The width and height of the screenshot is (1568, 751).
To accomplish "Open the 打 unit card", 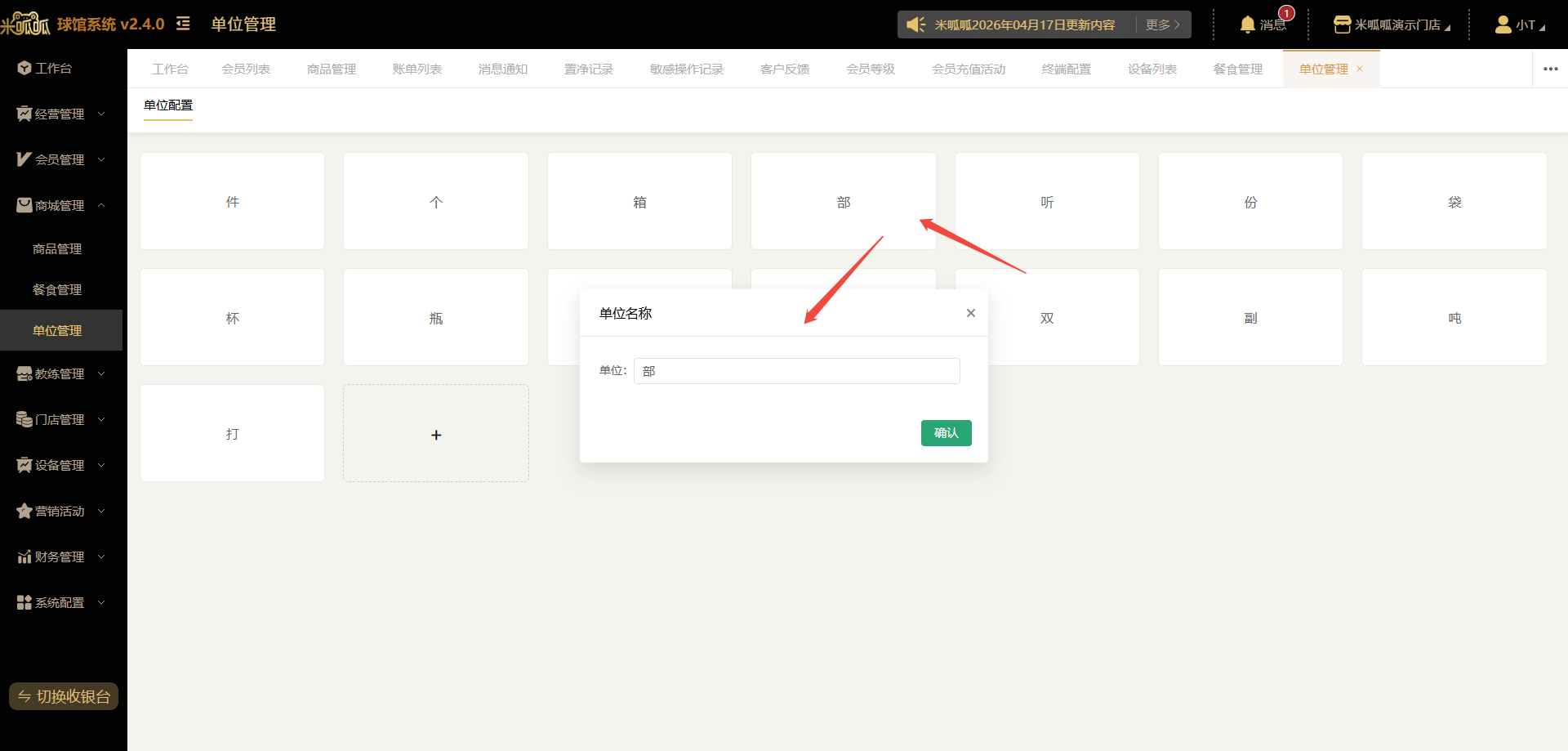I will (x=232, y=433).
